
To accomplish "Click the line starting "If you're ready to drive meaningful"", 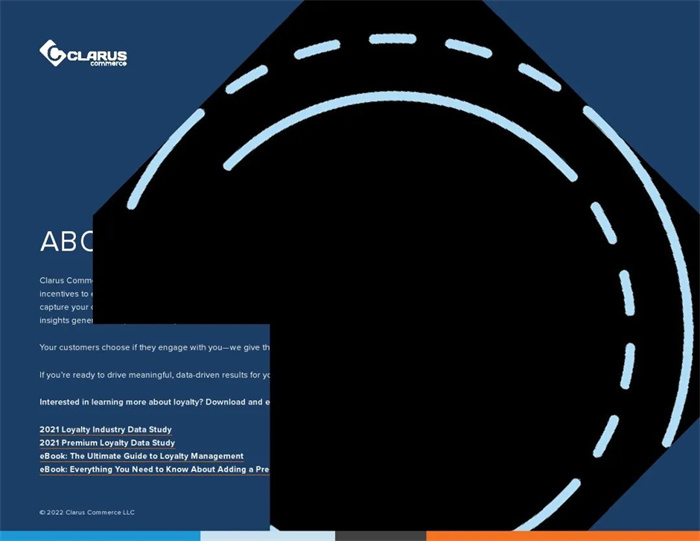I will point(154,375).
